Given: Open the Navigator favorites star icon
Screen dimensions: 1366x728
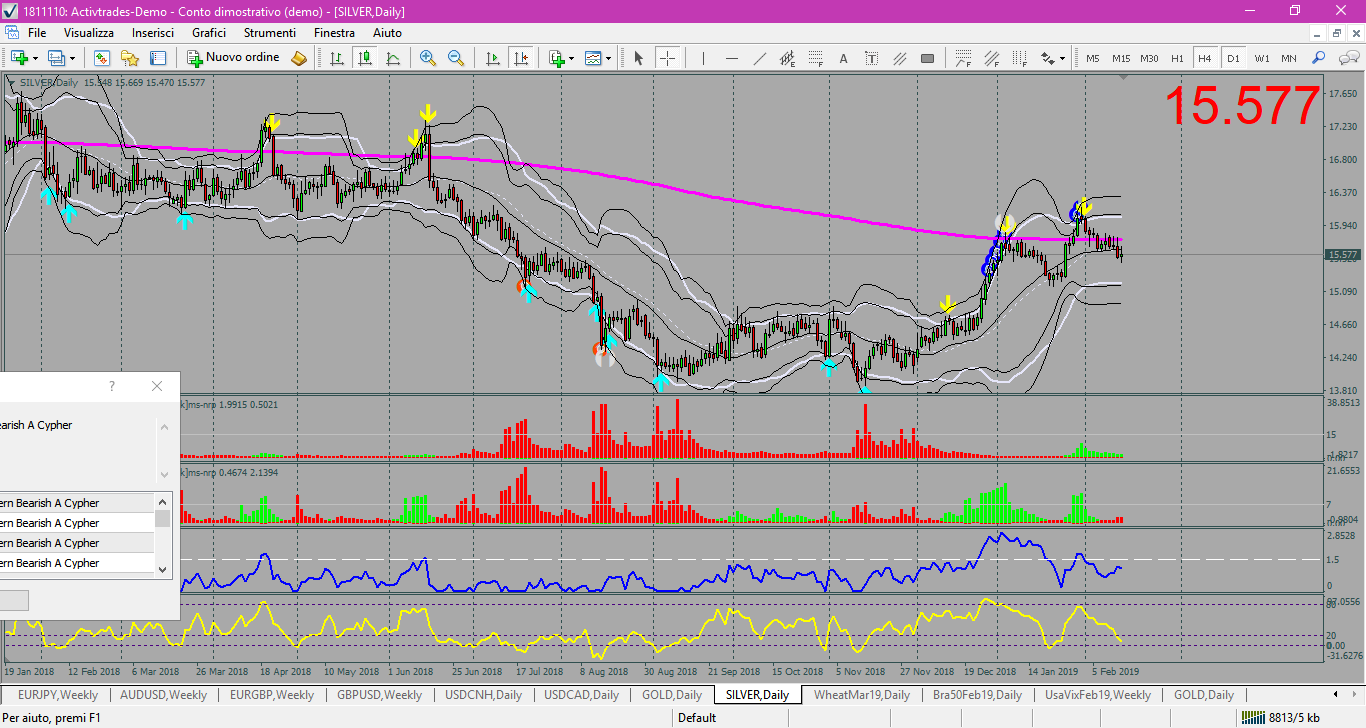Looking at the screenshot, I should tap(130, 58).
